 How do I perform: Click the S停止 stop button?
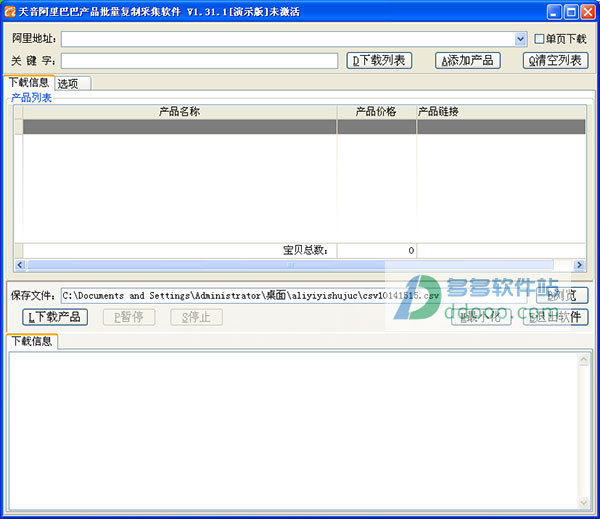point(196,317)
